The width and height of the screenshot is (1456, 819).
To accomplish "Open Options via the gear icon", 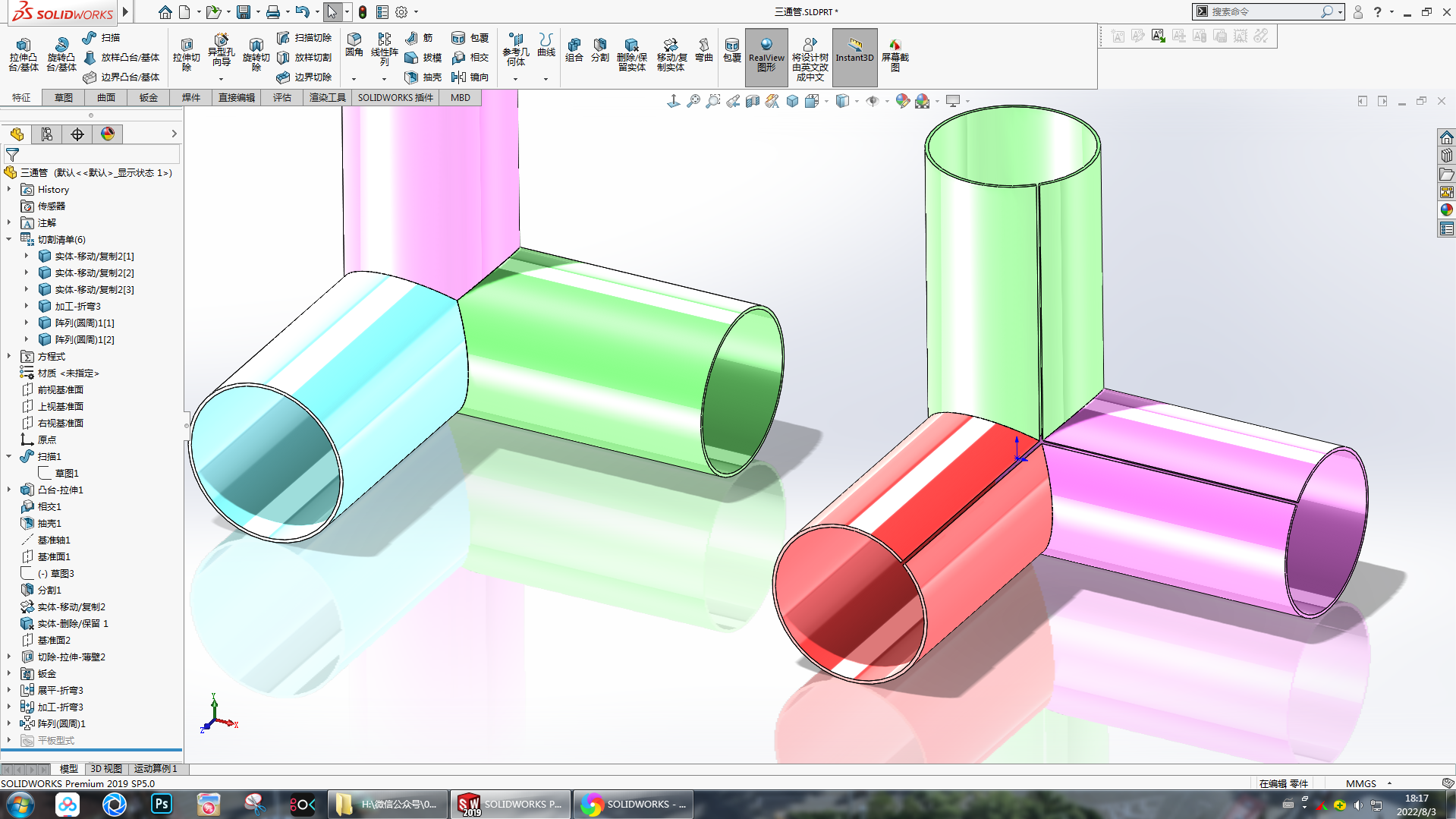I will 401,12.
